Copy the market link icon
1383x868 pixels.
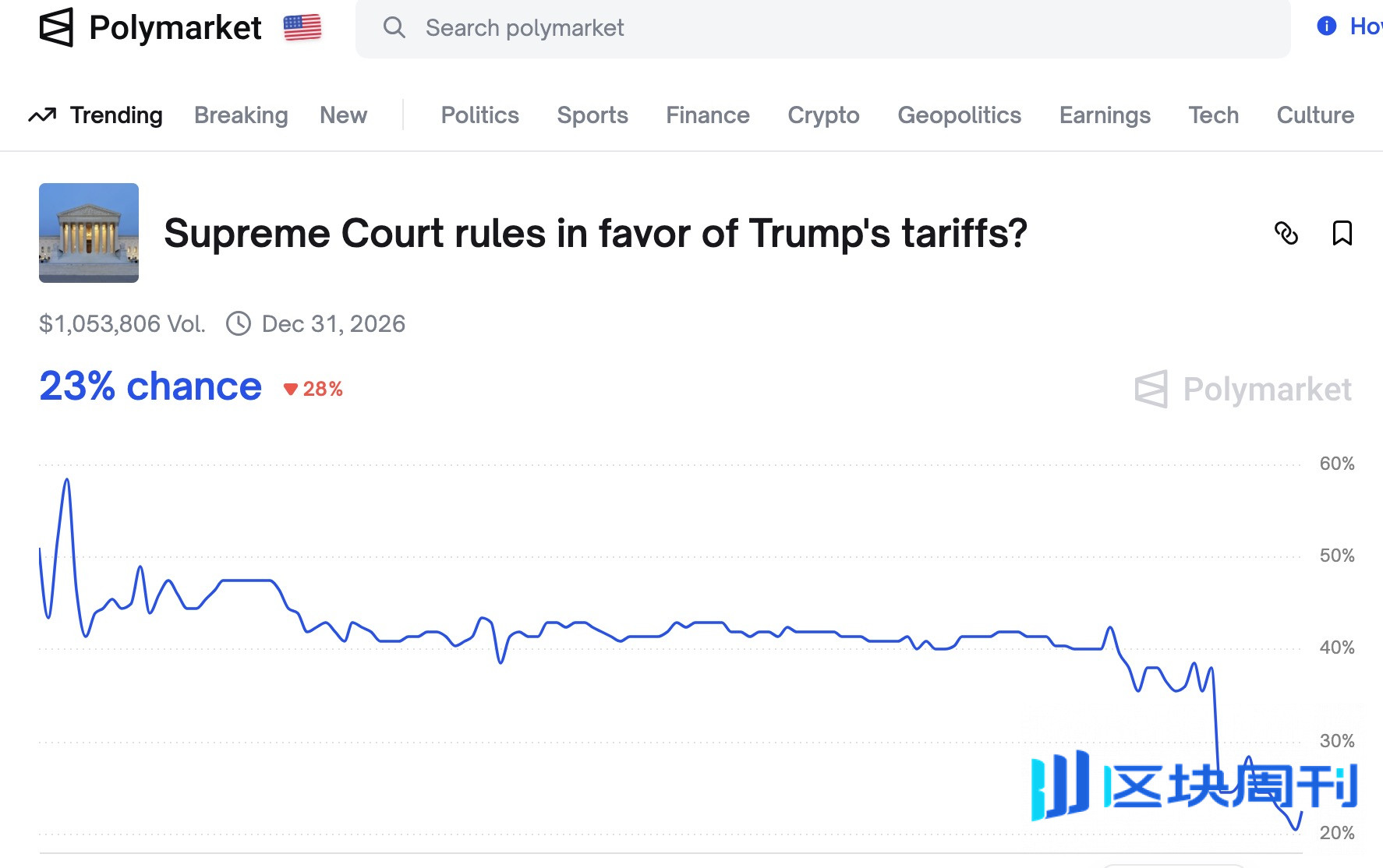point(1286,233)
